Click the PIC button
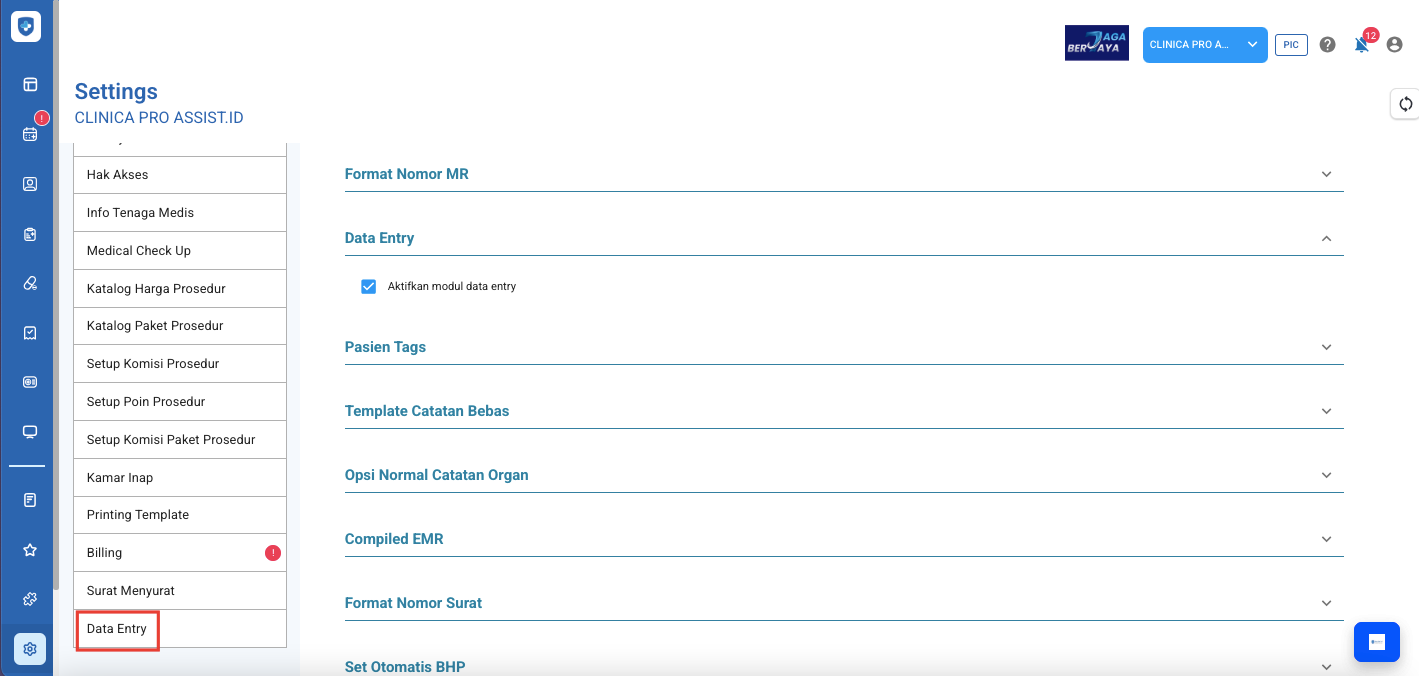 click(x=1291, y=45)
